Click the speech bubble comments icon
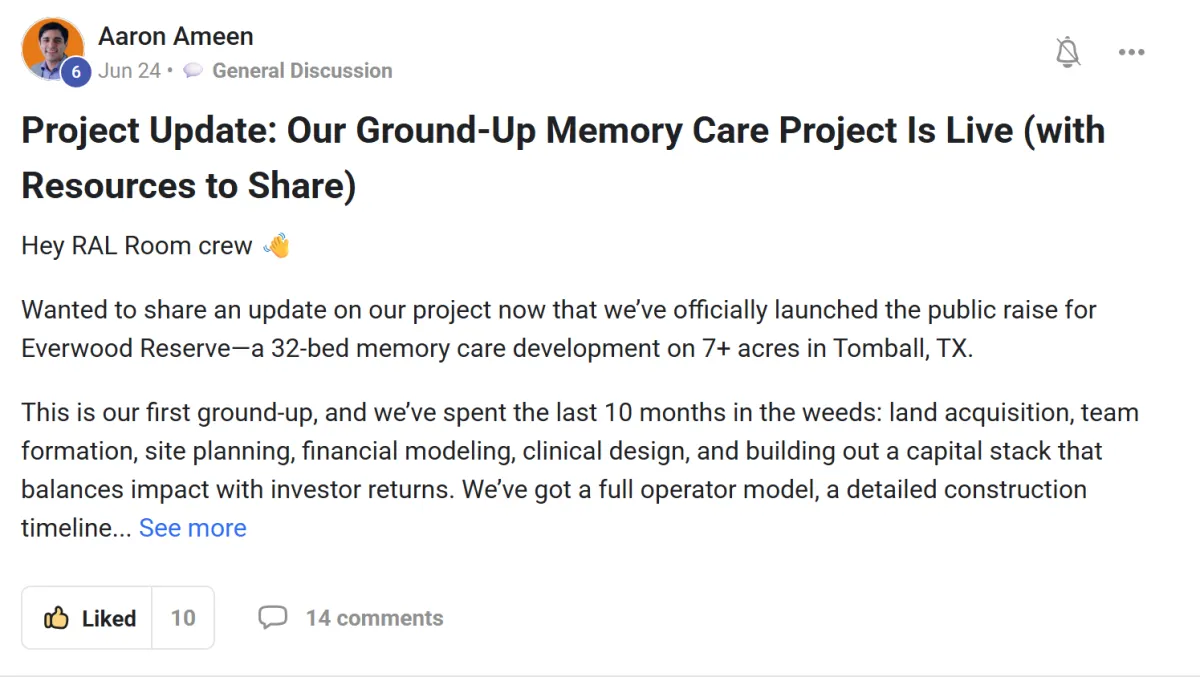The image size is (1200, 677). [x=272, y=617]
